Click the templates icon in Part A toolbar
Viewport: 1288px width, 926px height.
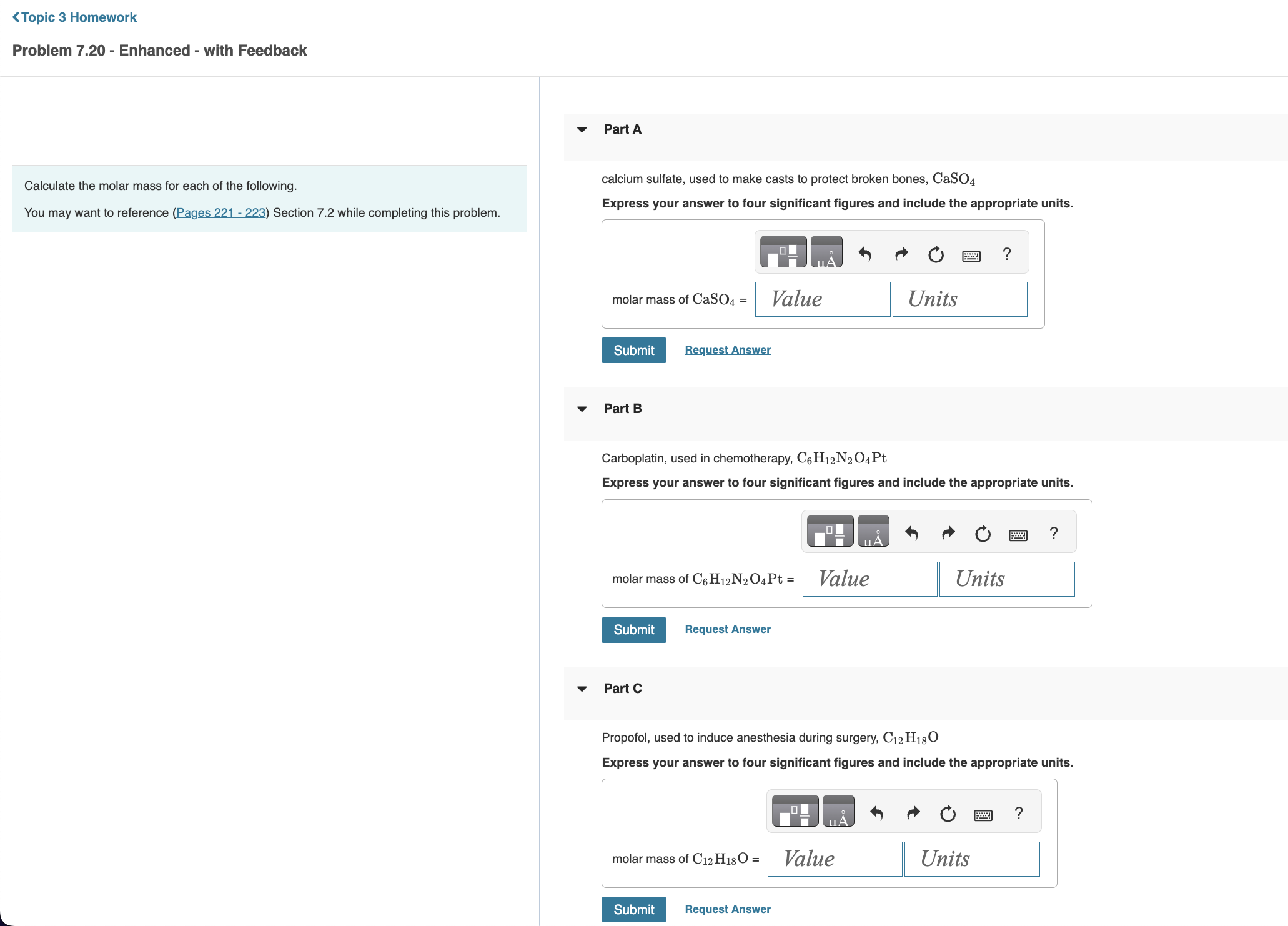(x=783, y=252)
